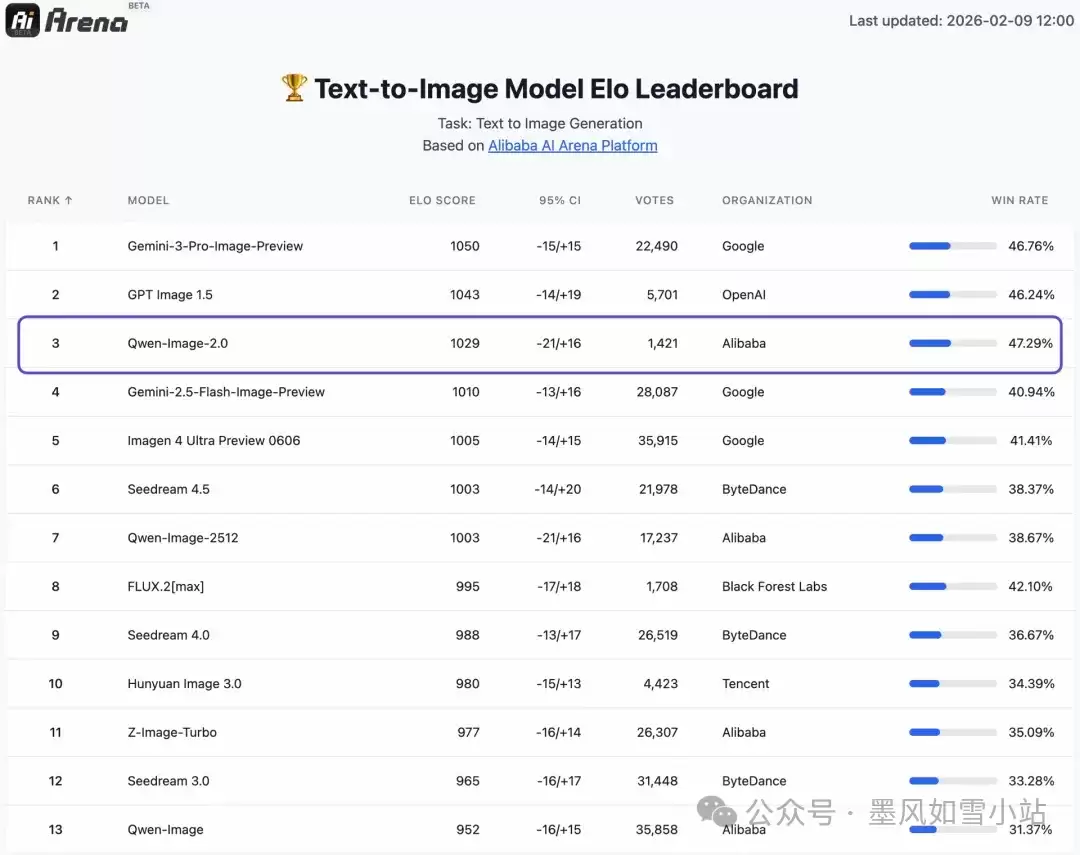This screenshot has width=1080, height=855.
Task: Sort by the RANK column header
Action: point(50,200)
